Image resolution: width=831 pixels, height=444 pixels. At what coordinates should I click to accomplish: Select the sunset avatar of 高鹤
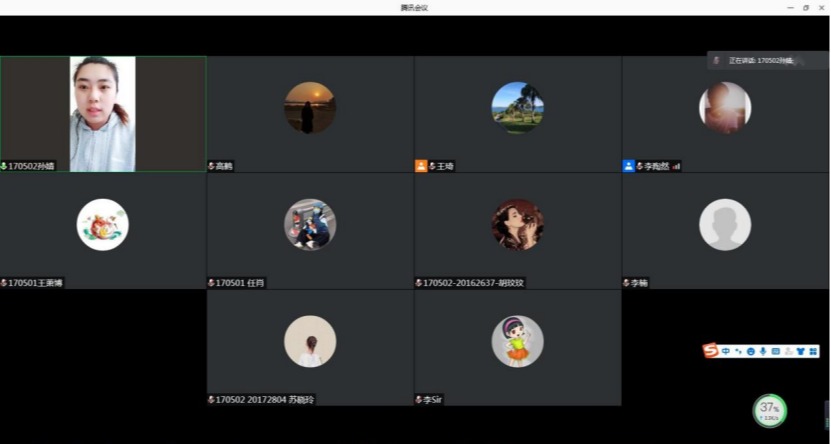[310, 108]
